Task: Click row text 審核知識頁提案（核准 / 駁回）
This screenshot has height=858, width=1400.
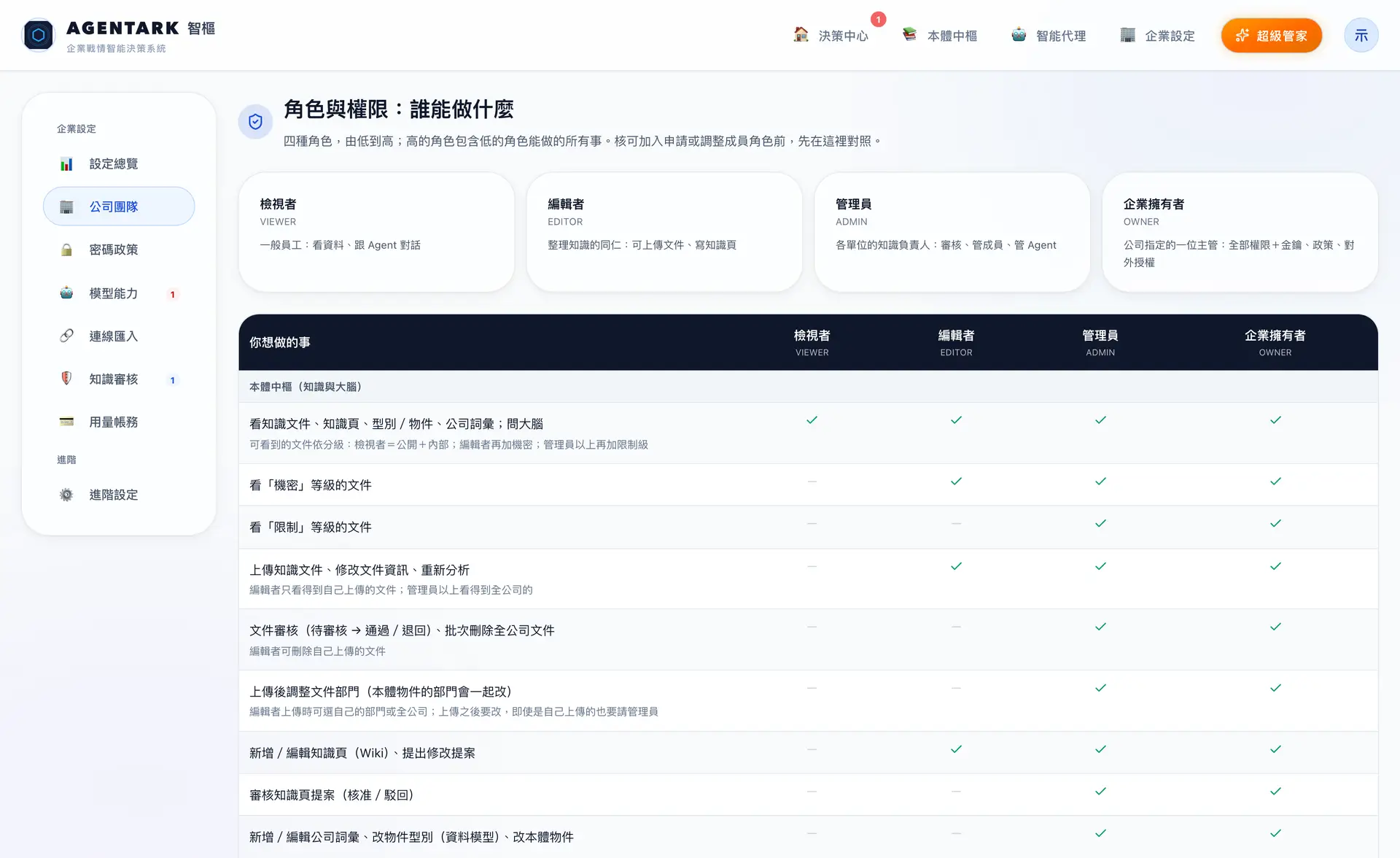Action: coord(332,795)
